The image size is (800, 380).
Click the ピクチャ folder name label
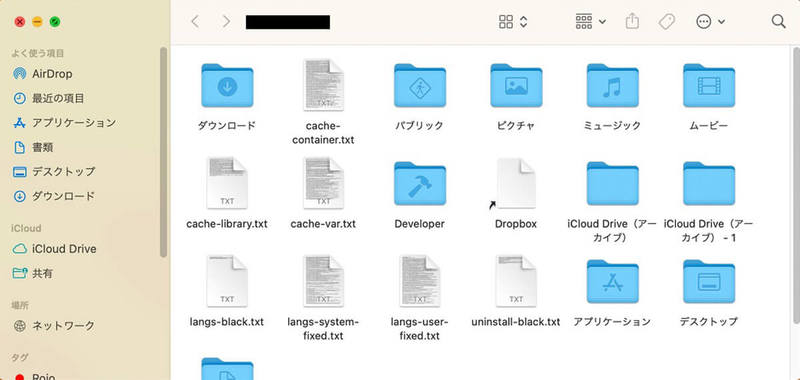tap(516, 125)
